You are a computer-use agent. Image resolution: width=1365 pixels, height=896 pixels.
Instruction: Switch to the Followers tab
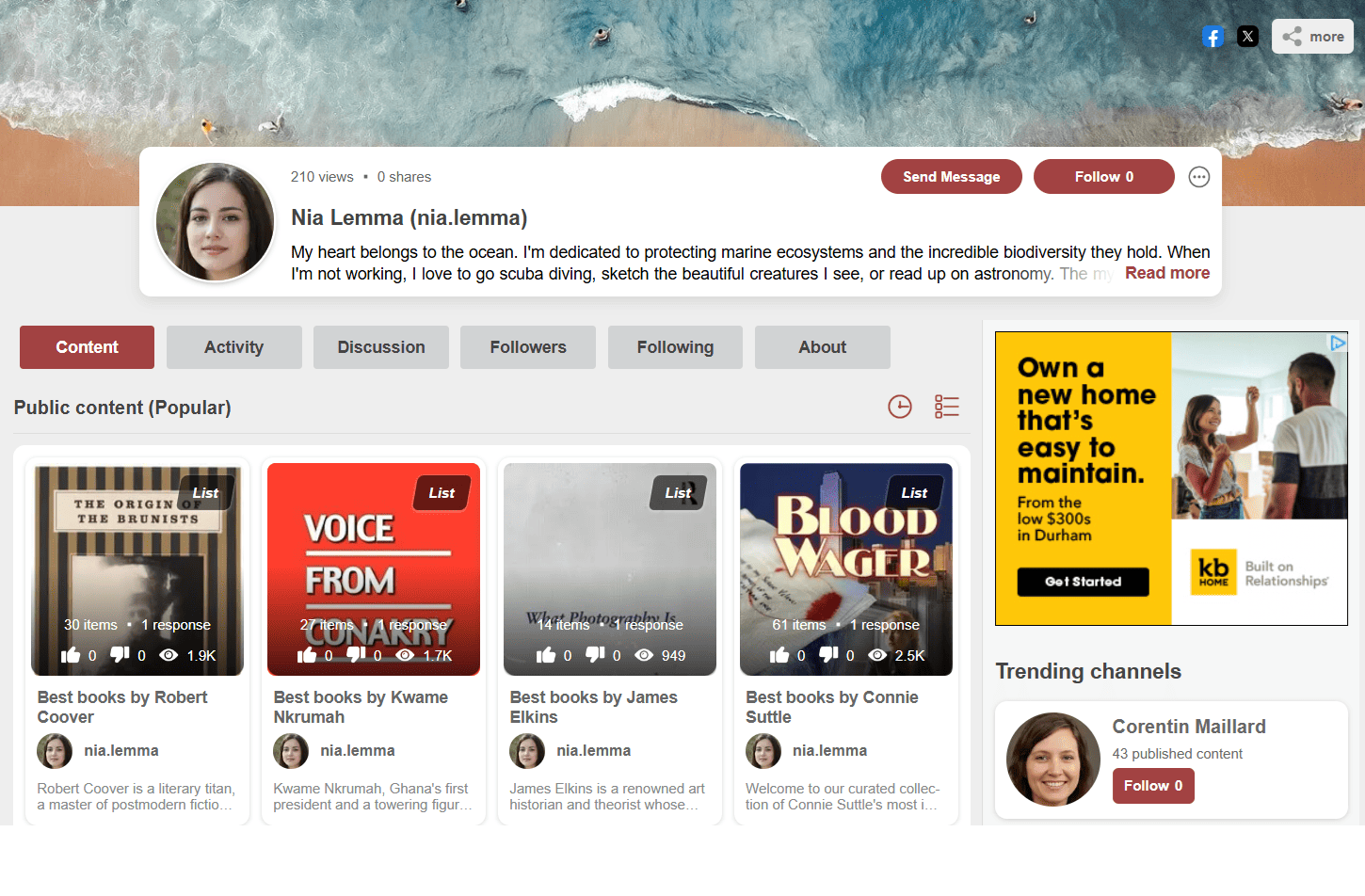527,347
